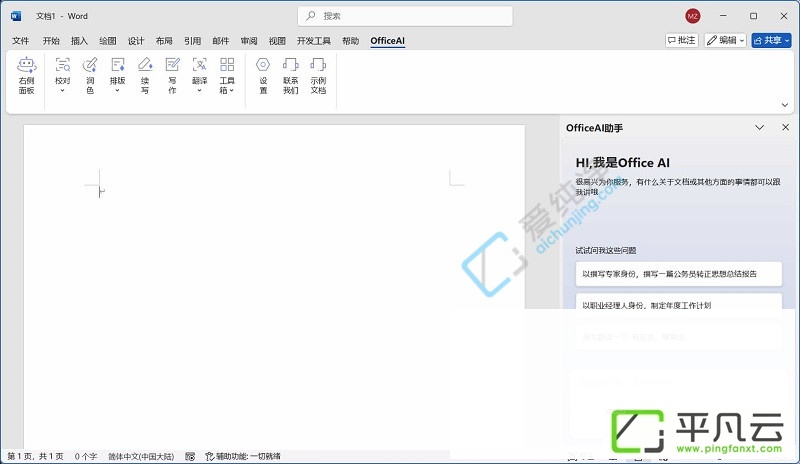Viewport: 800px width, 464px height.
Task: Click the 联系我们 contact icon
Action: coord(290,76)
